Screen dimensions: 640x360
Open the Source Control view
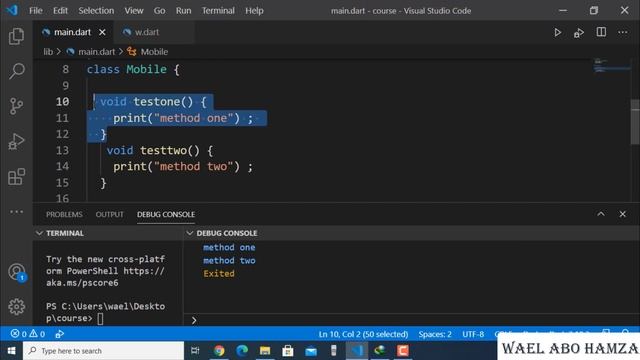16,106
